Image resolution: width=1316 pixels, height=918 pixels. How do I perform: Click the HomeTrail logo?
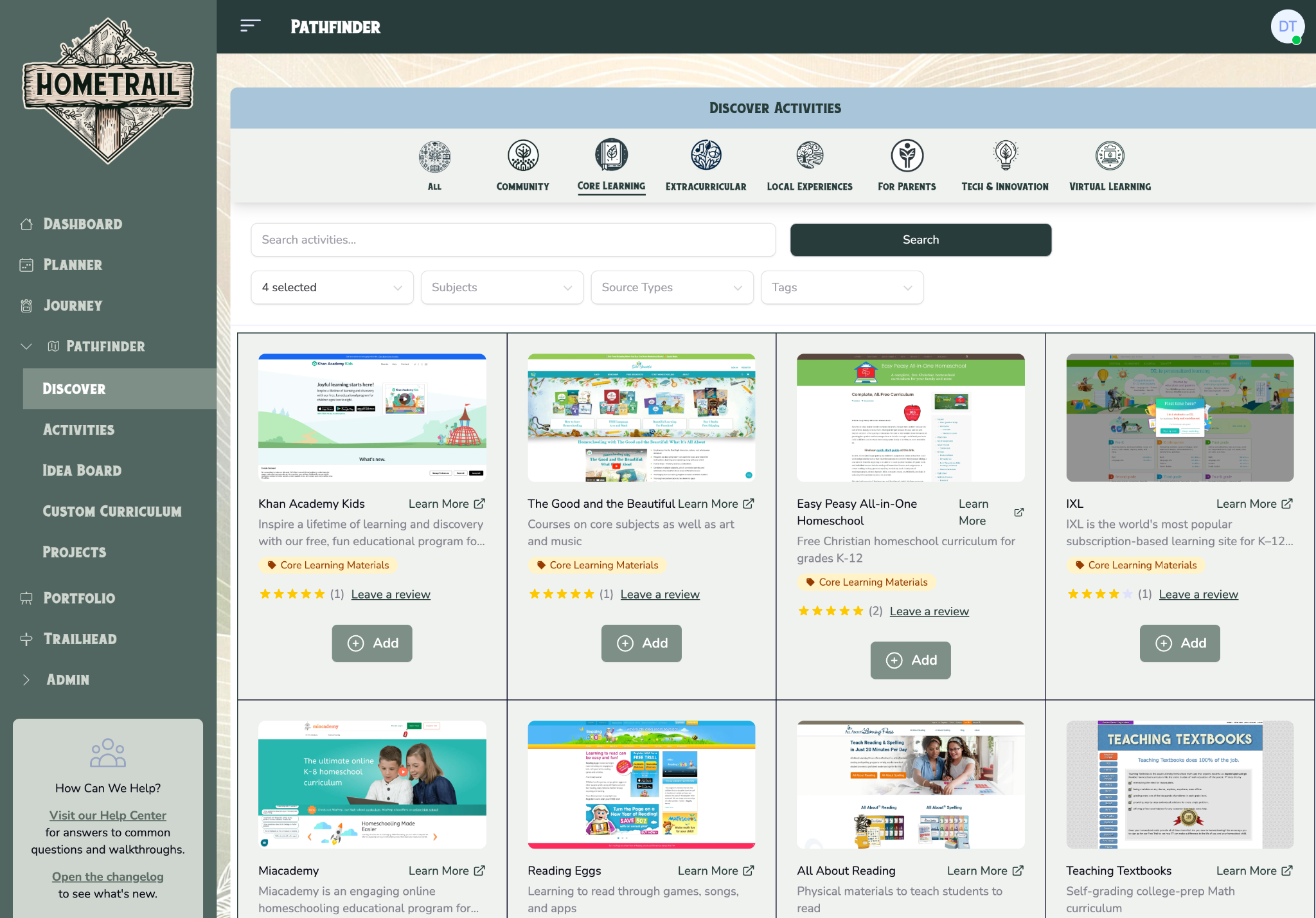point(108,91)
